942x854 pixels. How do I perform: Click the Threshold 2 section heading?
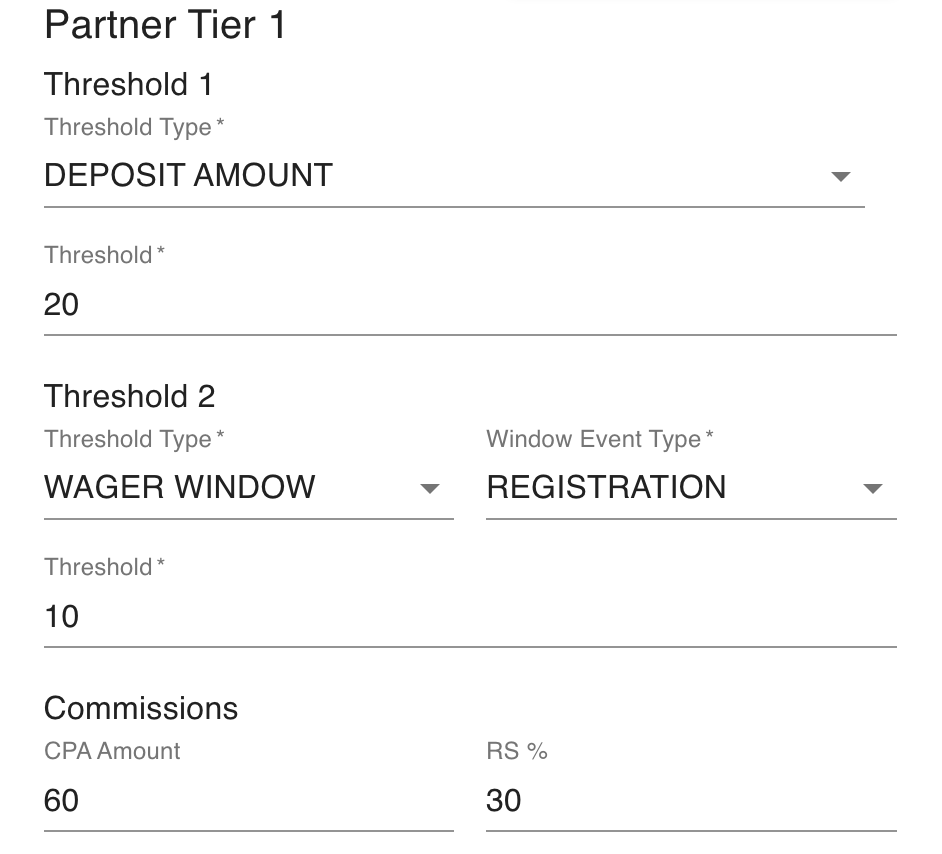click(x=129, y=396)
